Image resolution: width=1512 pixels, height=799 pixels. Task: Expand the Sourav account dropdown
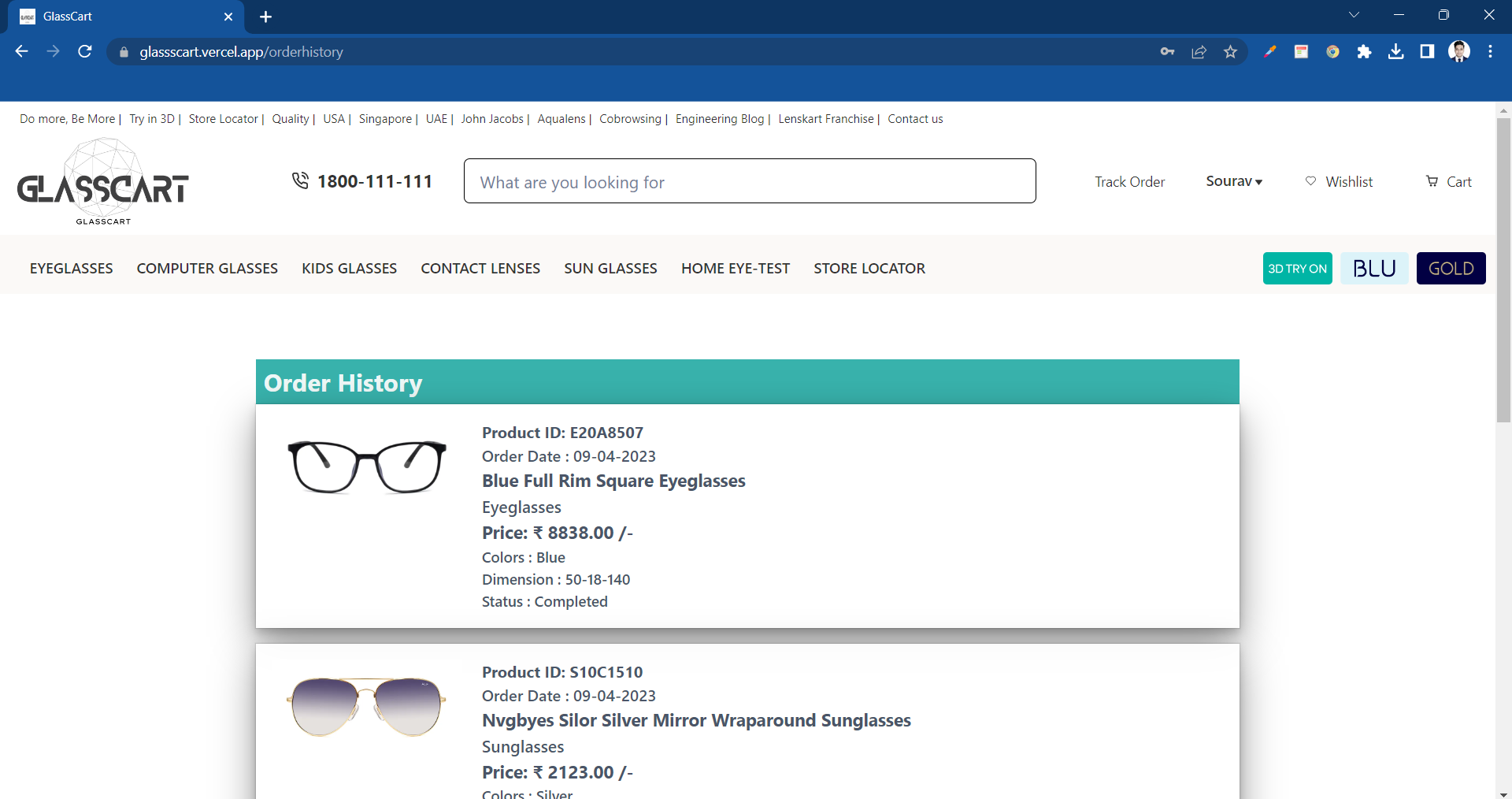click(x=1234, y=181)
